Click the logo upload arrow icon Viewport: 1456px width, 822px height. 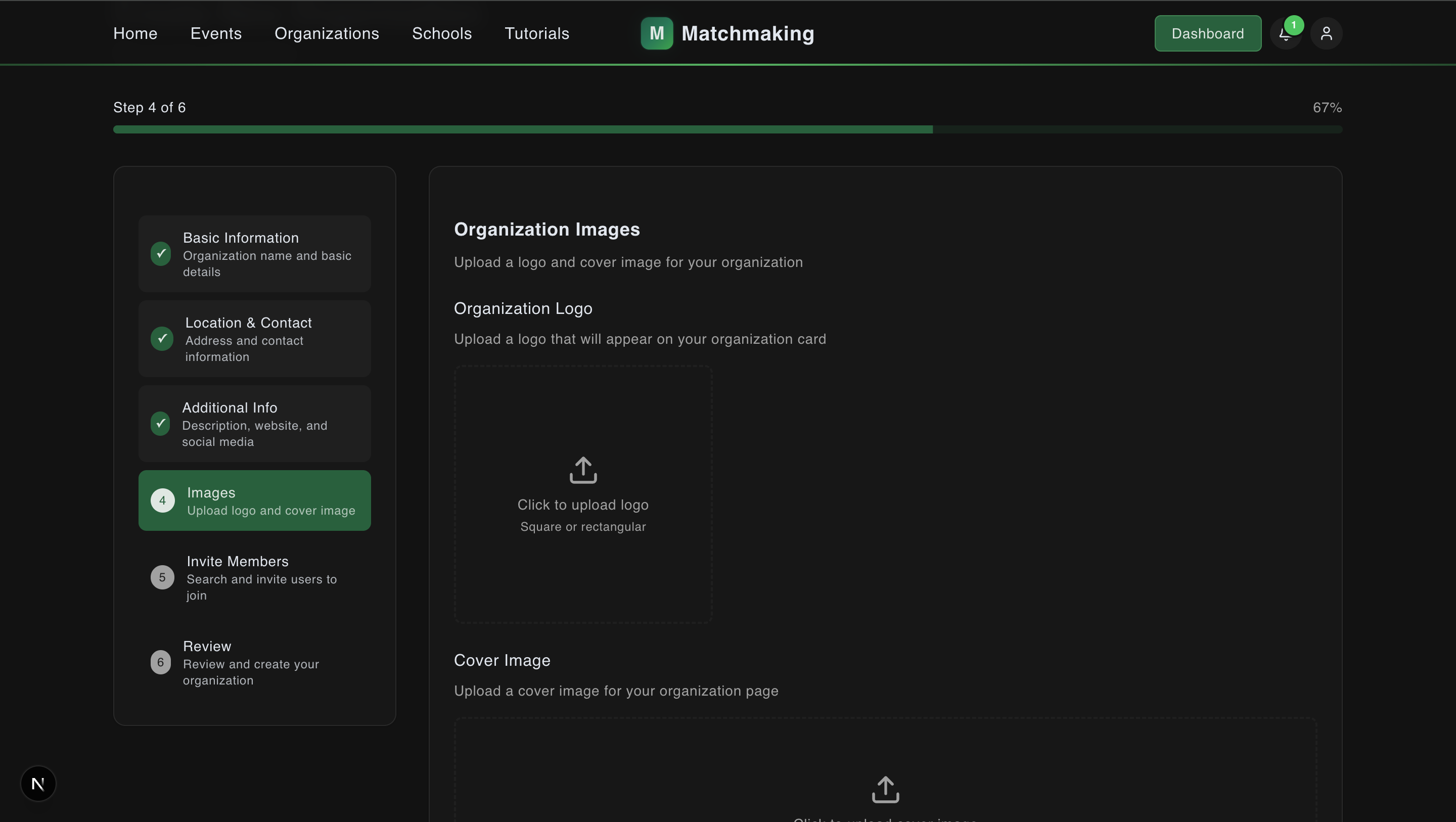[583, 470]
